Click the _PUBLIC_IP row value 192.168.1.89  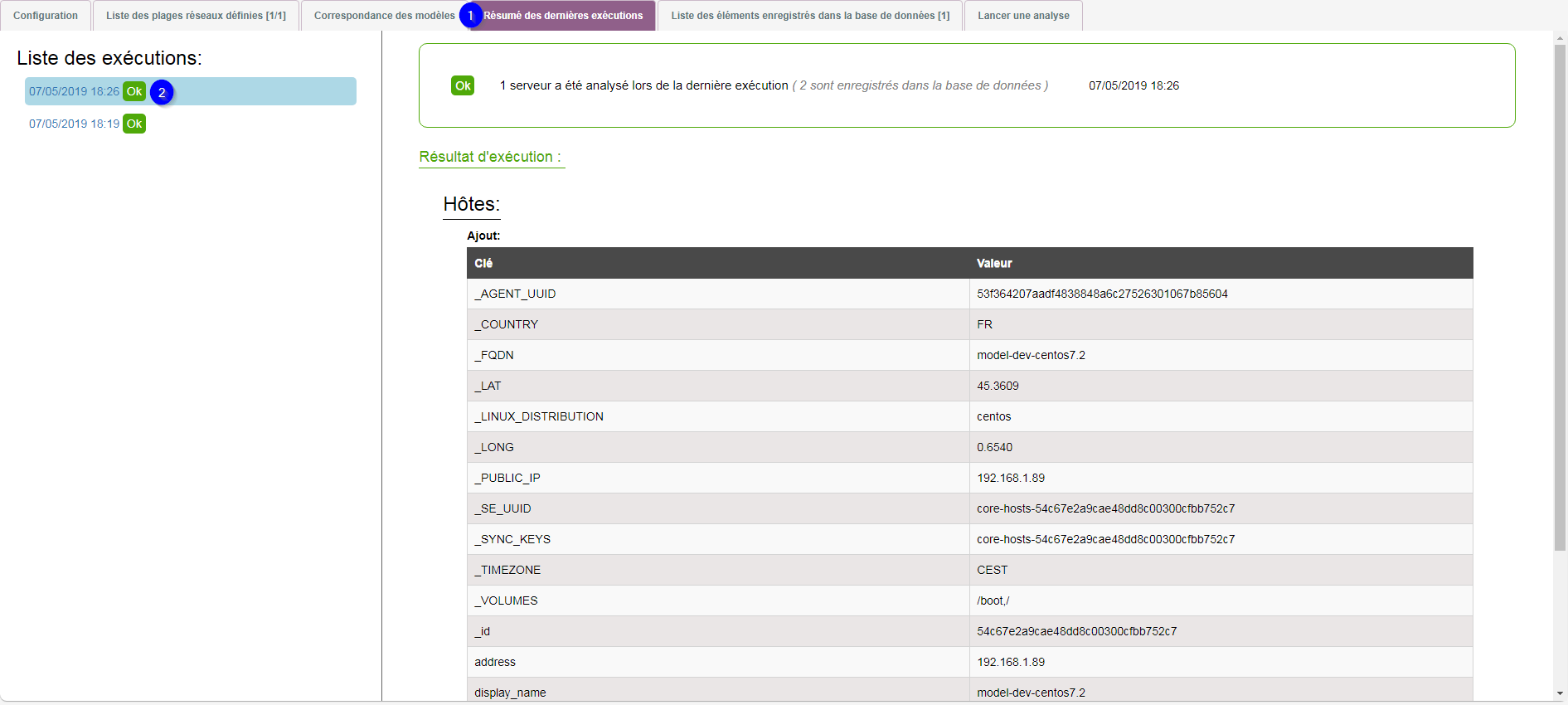coord(1011,478)
